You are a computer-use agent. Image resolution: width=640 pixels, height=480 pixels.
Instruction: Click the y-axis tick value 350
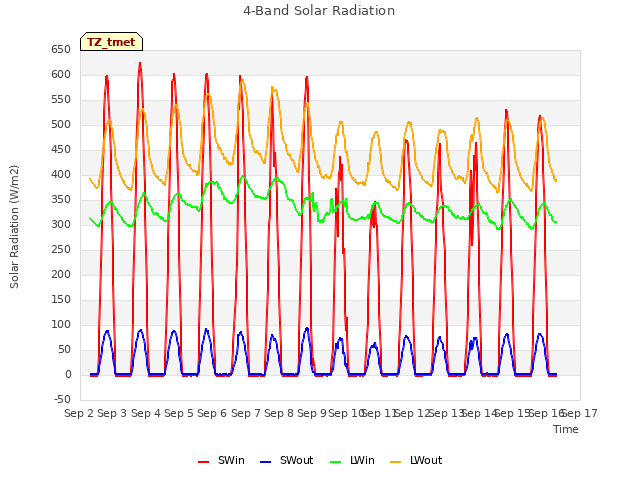61,200
